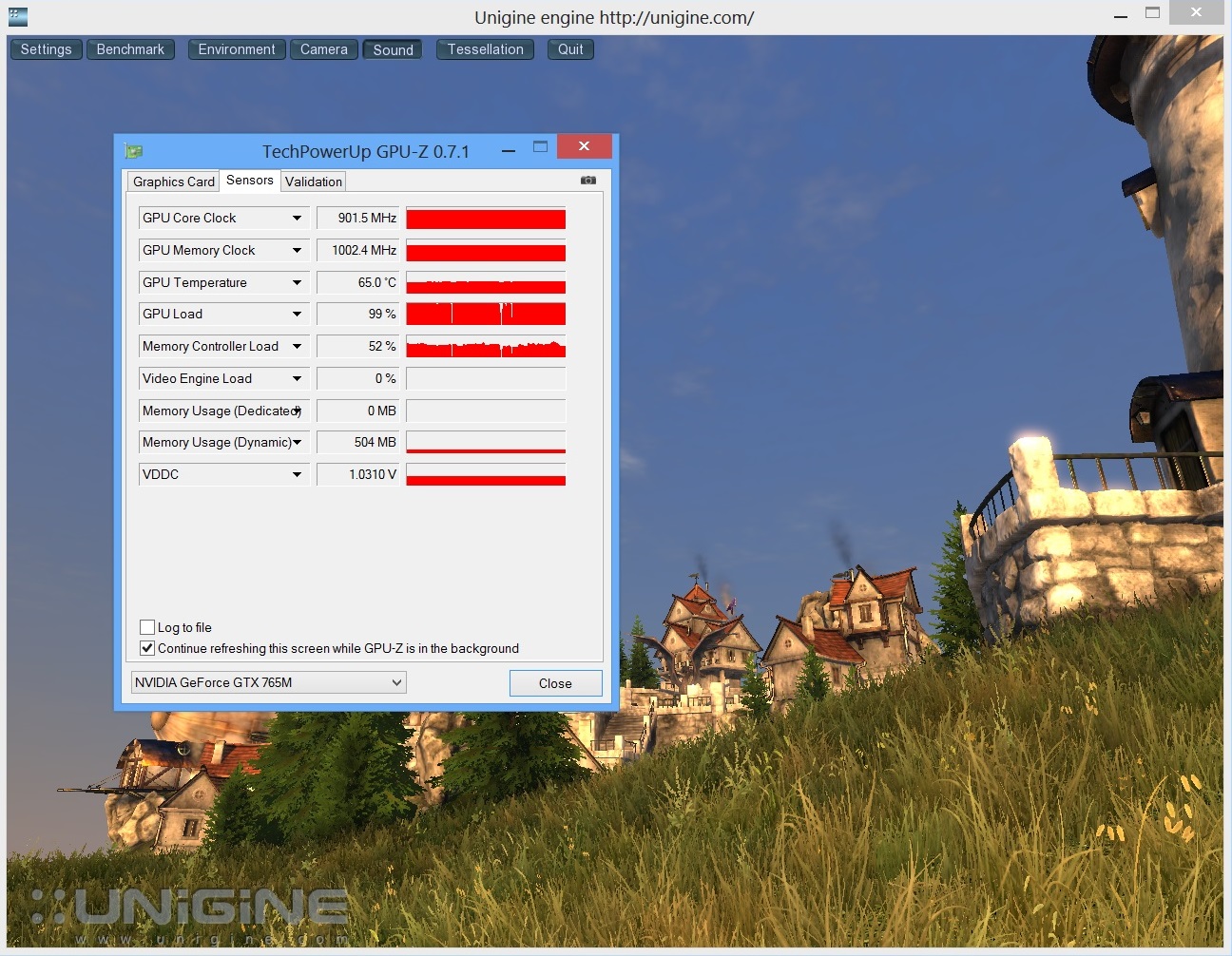Expand the GPU Load sensor dropdown
Image resolution: width=1232 pixels, height=956 pixels.
click(297, 315)
